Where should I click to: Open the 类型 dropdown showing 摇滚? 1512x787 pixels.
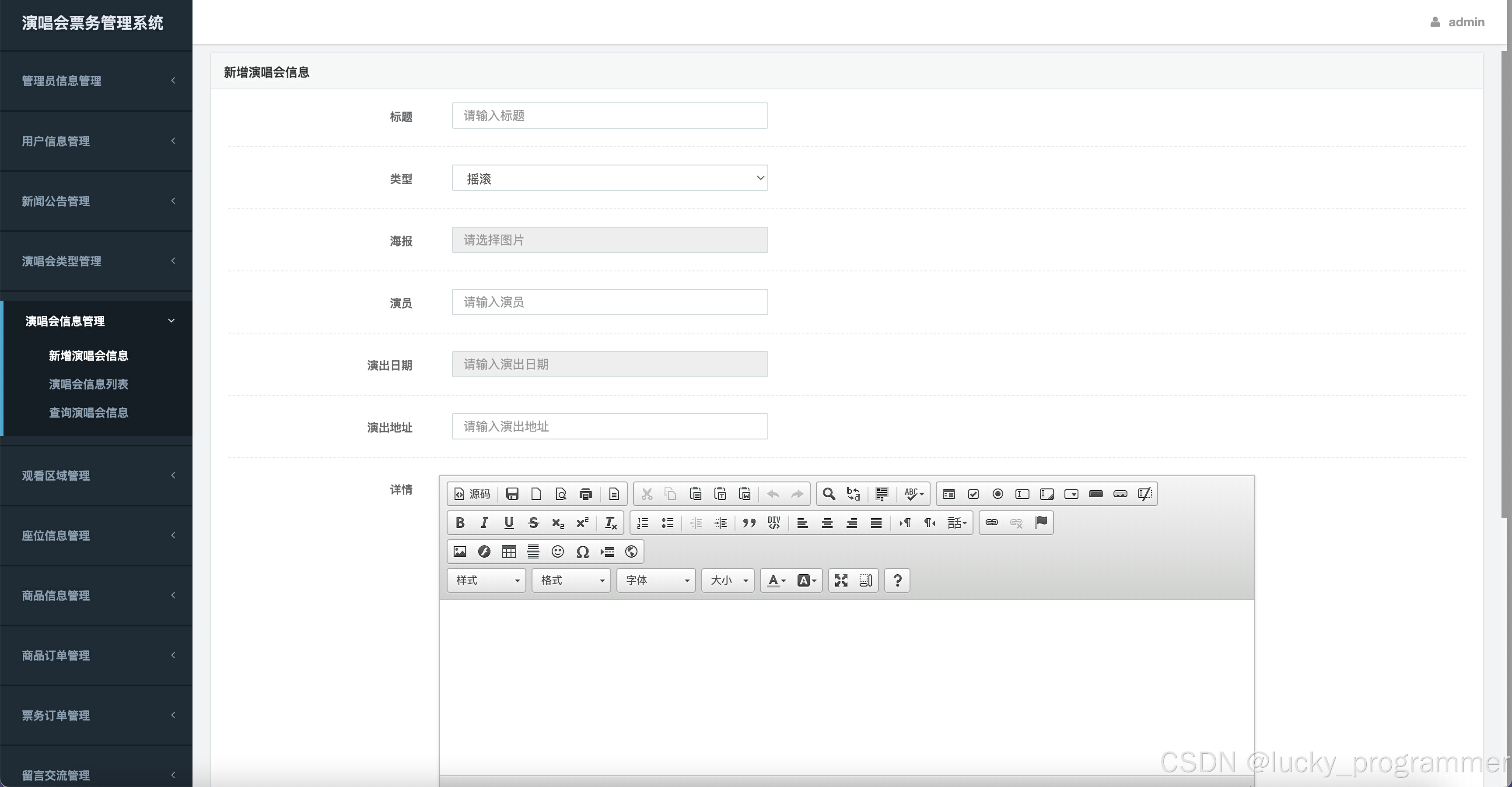(x=609, y=178)
